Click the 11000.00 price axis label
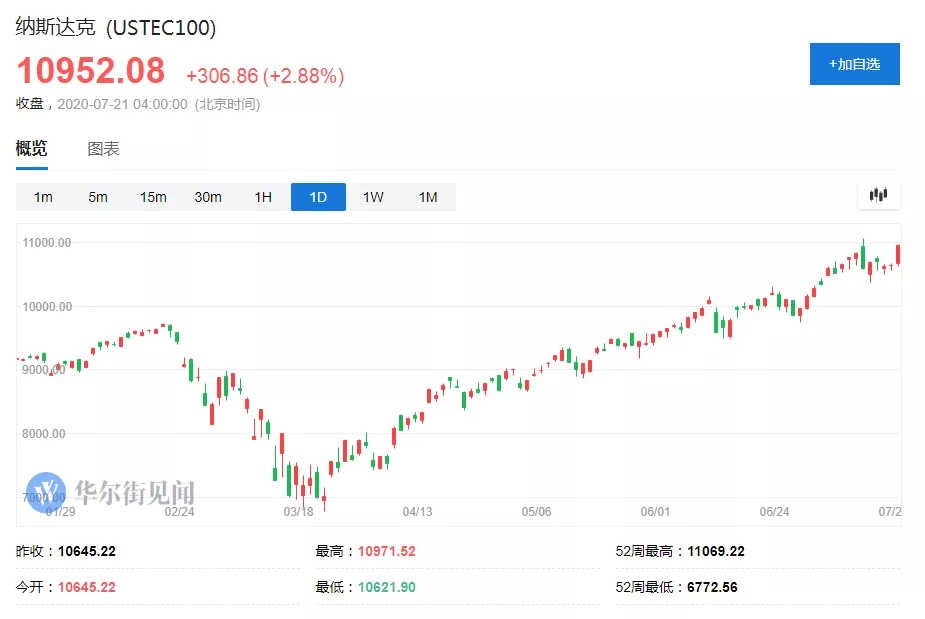 click(x=47, y=243)
